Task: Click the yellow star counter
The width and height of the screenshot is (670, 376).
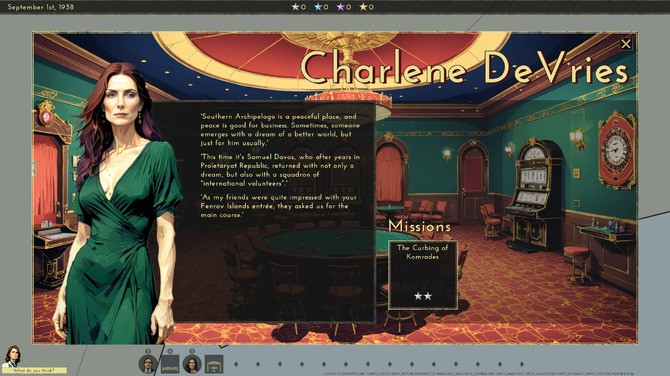Action: [367, 7]
